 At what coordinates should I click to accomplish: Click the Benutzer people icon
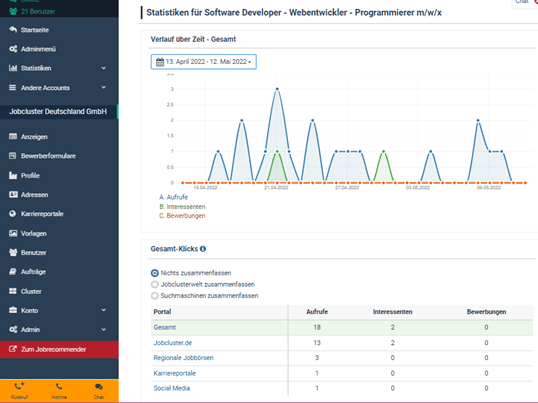pyautogui.click(x=13, y=252)
